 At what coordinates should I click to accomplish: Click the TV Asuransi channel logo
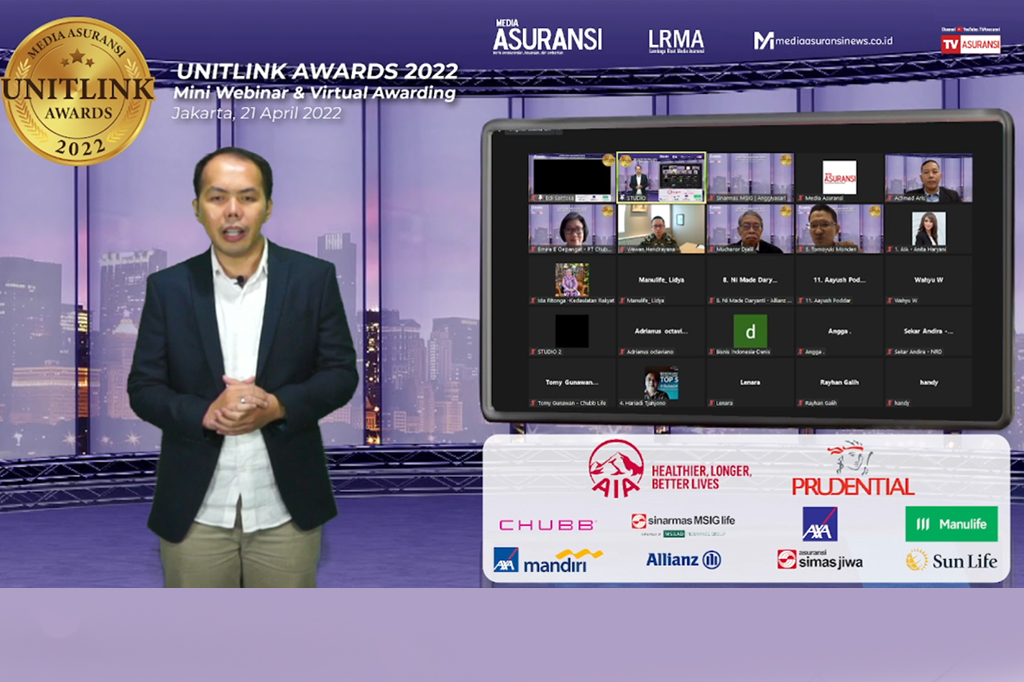pos(970,41)
